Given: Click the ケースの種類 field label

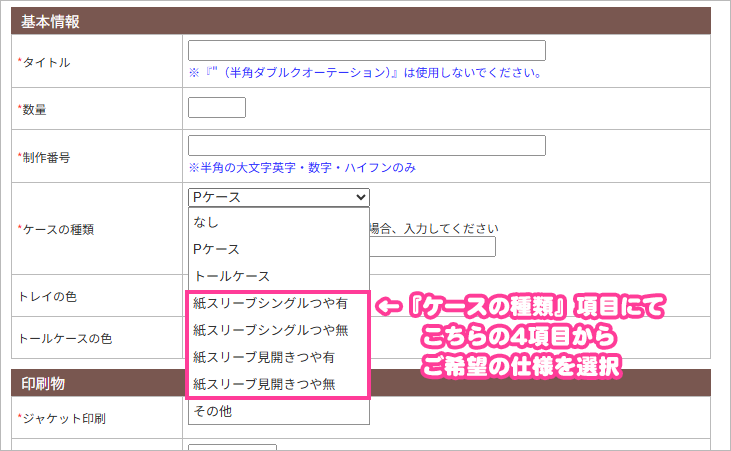Looking at the screenshot, I should tap(58, 229).
